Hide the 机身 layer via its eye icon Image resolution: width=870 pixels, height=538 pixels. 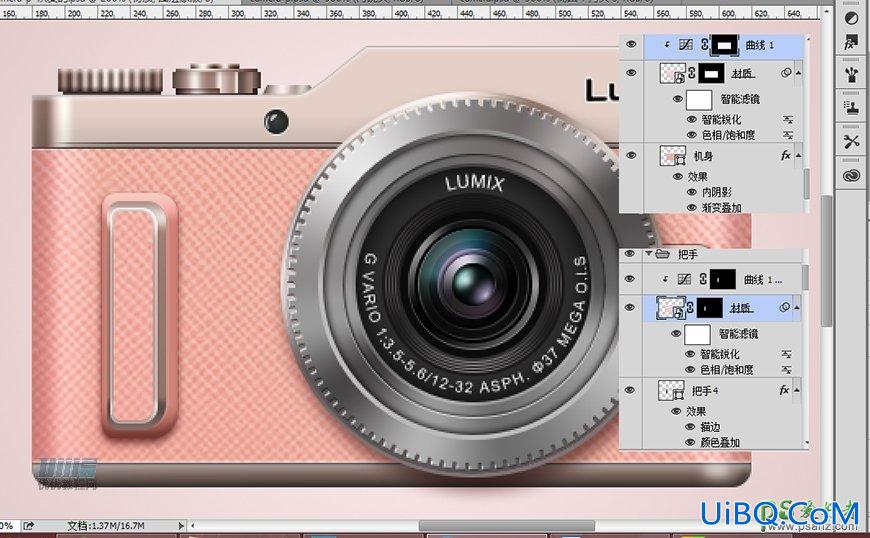click(x=631, y=156)
